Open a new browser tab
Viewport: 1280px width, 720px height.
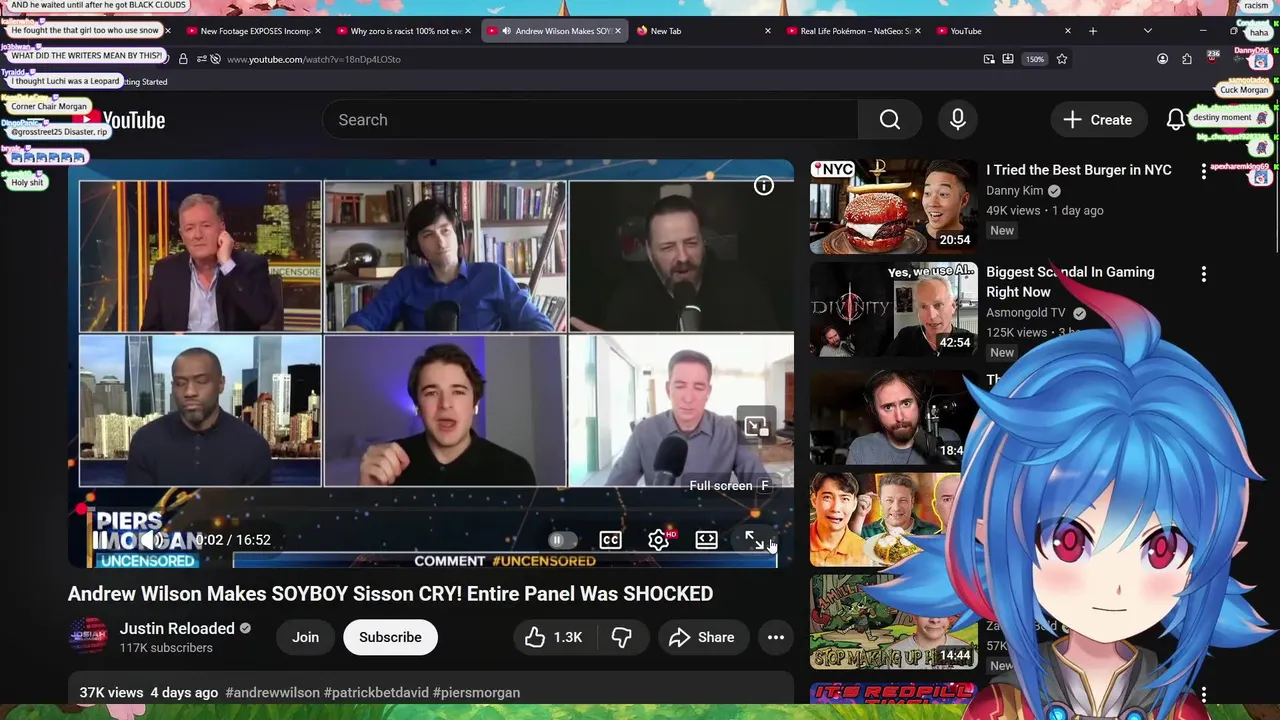pyautogui.click(x=1093, y=31)
